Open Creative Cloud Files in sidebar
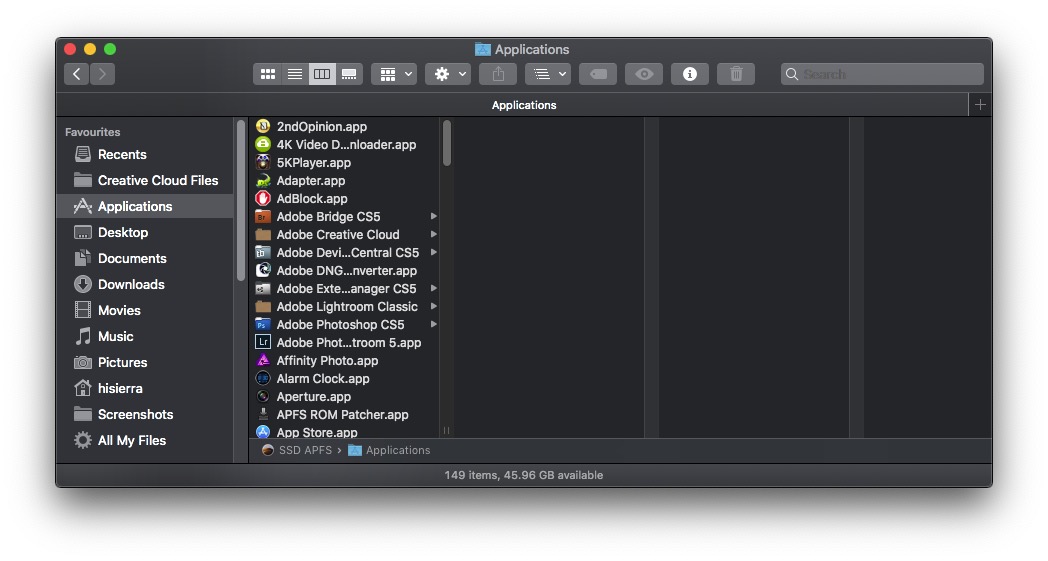Viewport: 1048px width, 561px height. tap(146, 181)
